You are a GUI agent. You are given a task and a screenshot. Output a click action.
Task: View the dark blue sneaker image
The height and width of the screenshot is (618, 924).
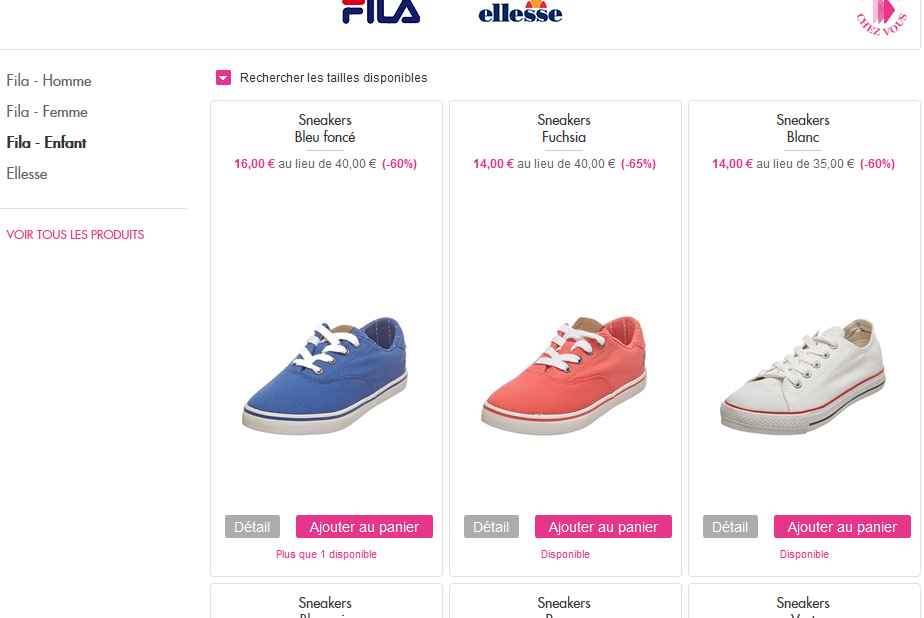tap(325, 374)
